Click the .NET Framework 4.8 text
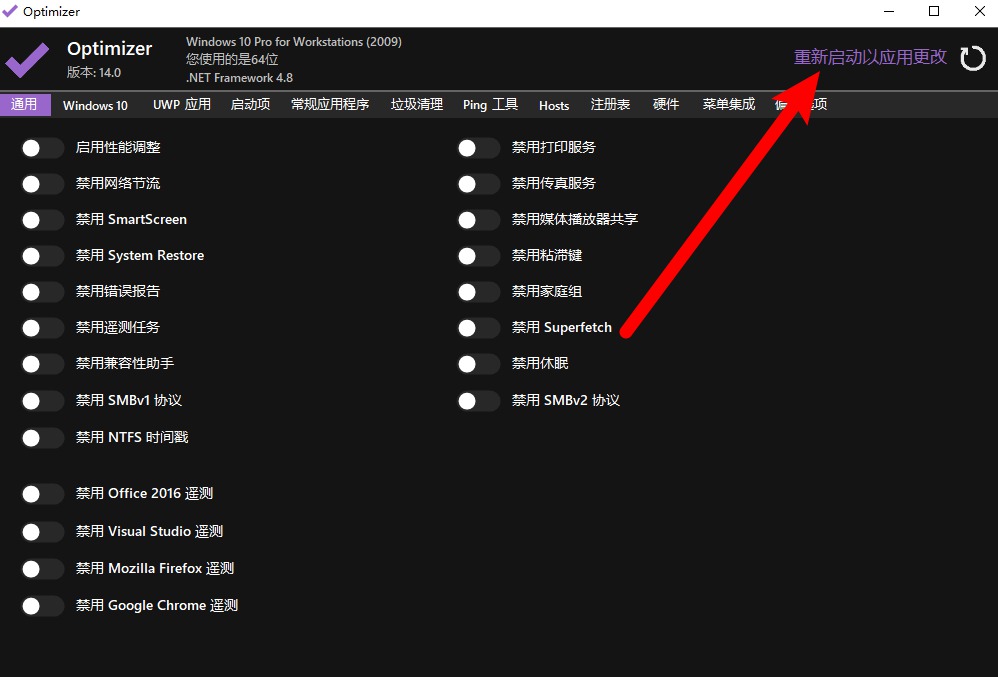Viewport: 998px width, 677px height. (x=239, y=78)
